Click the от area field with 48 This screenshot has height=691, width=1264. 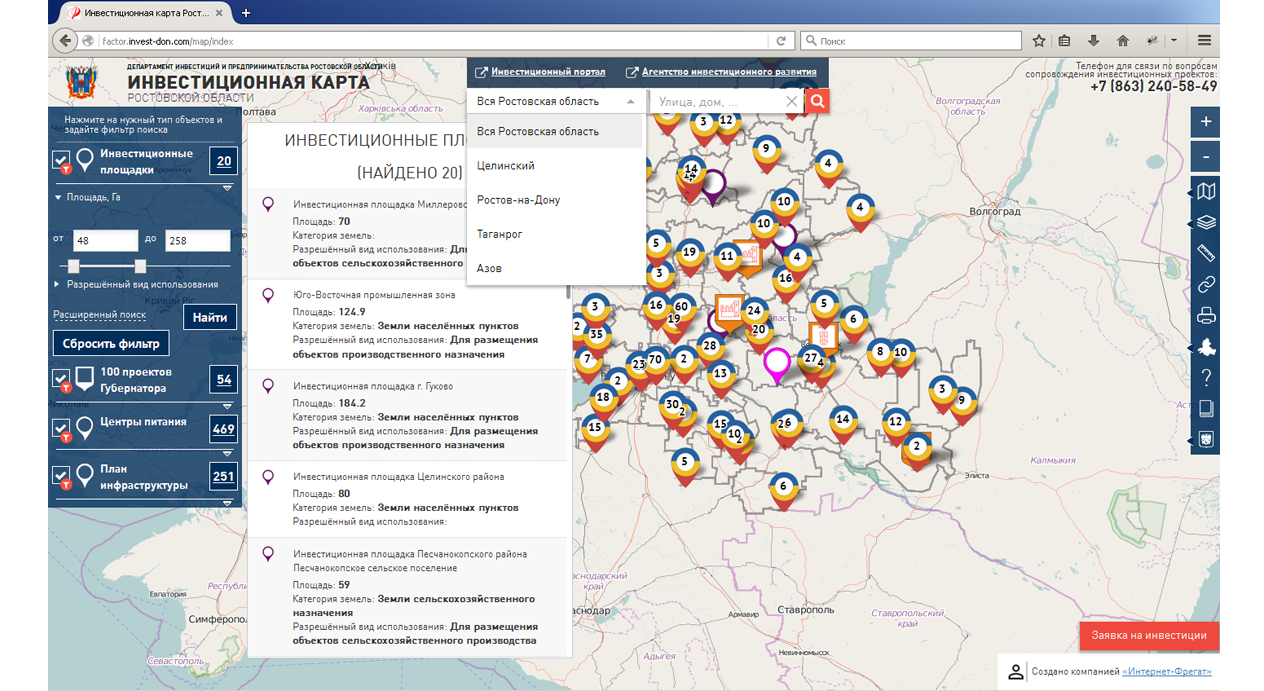105,241
